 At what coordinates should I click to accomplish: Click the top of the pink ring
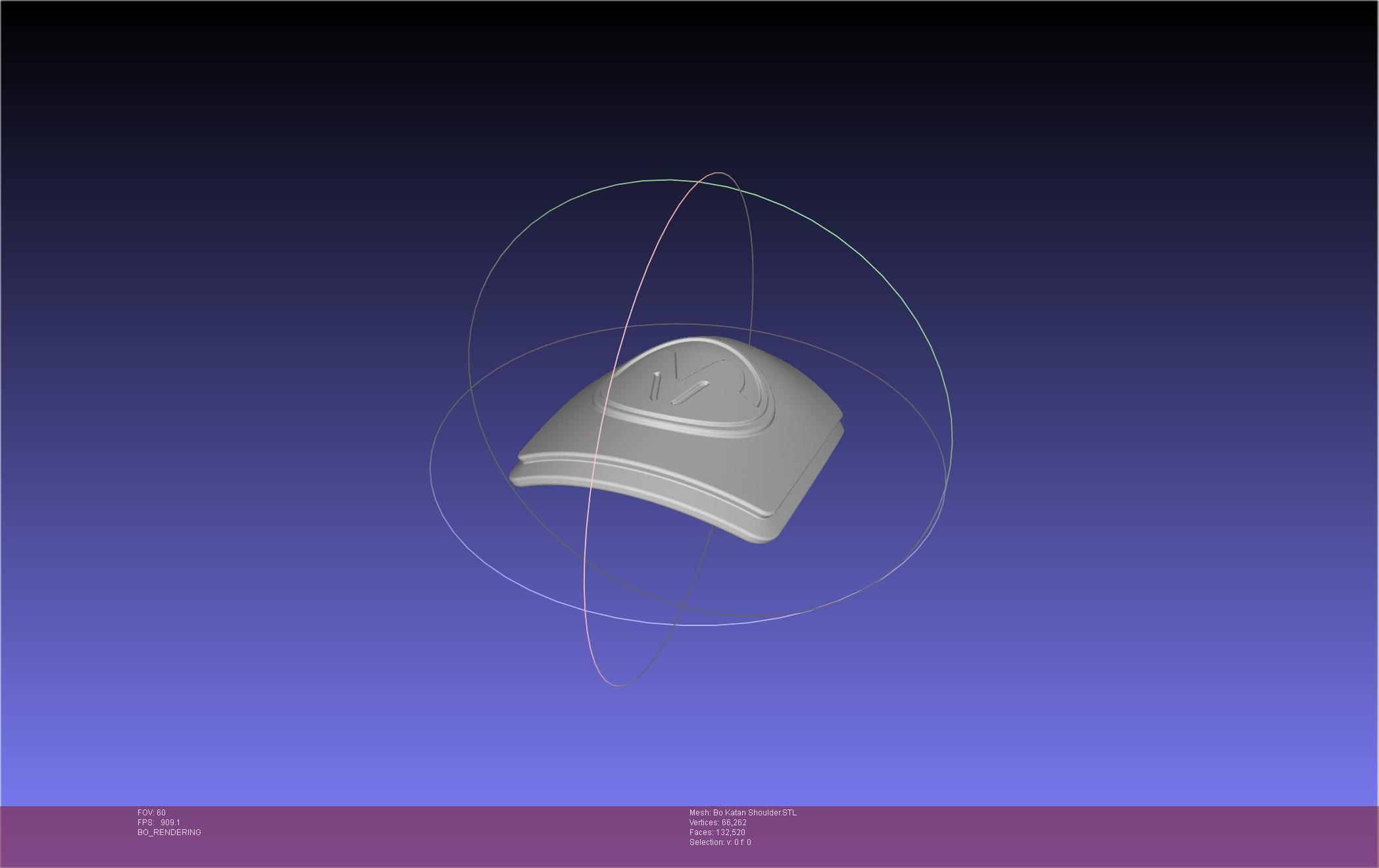[x=717, y=173]
